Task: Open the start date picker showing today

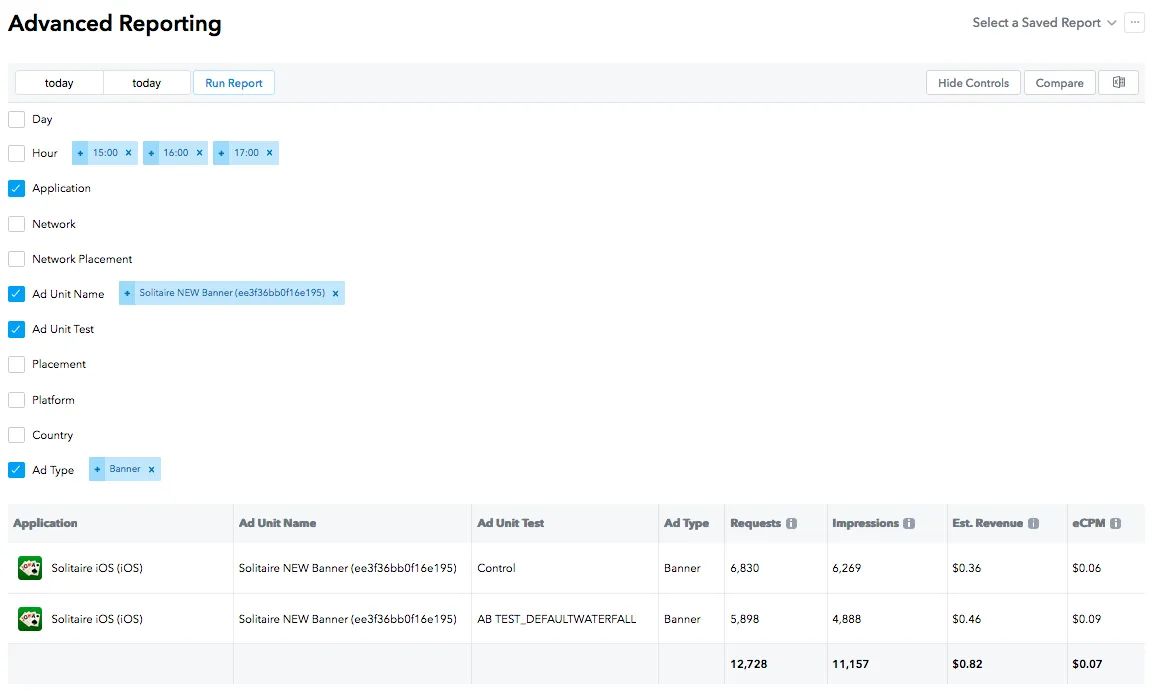Action: coord(59,83)
